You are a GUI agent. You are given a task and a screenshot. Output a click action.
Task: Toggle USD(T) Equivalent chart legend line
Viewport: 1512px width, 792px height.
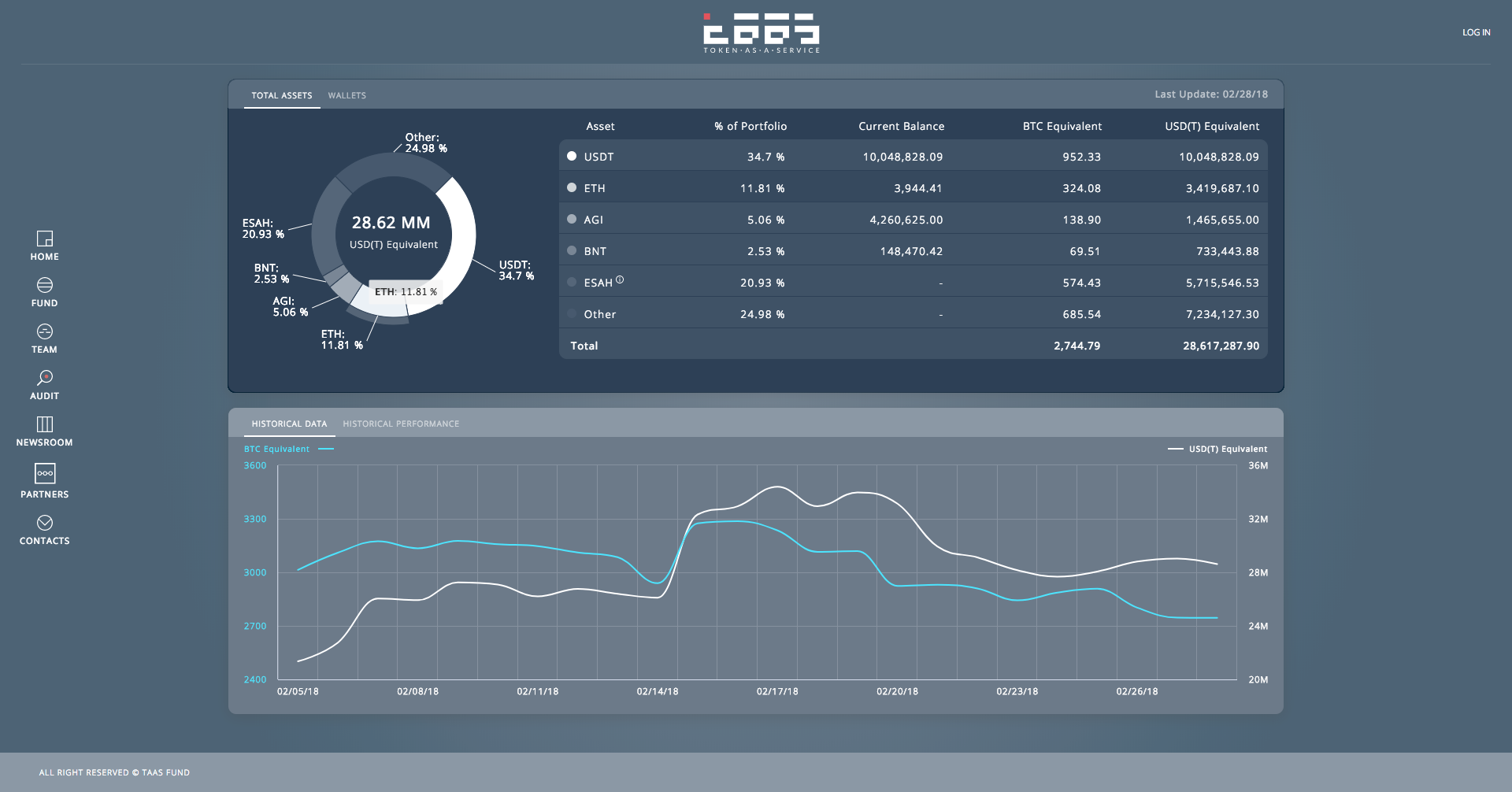(1176, 449)
